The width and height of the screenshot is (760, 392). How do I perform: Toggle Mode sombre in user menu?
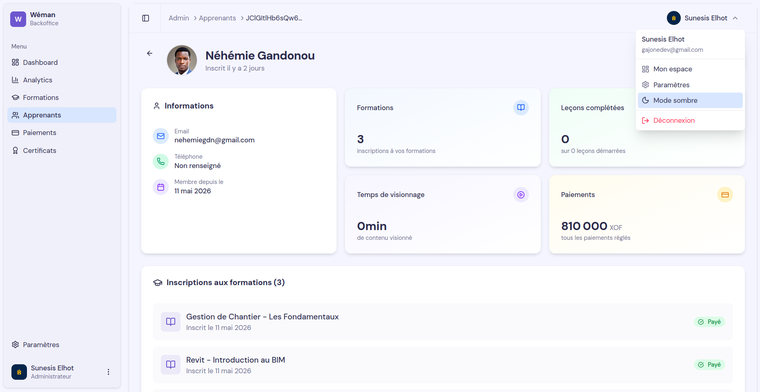click(690, 100)
